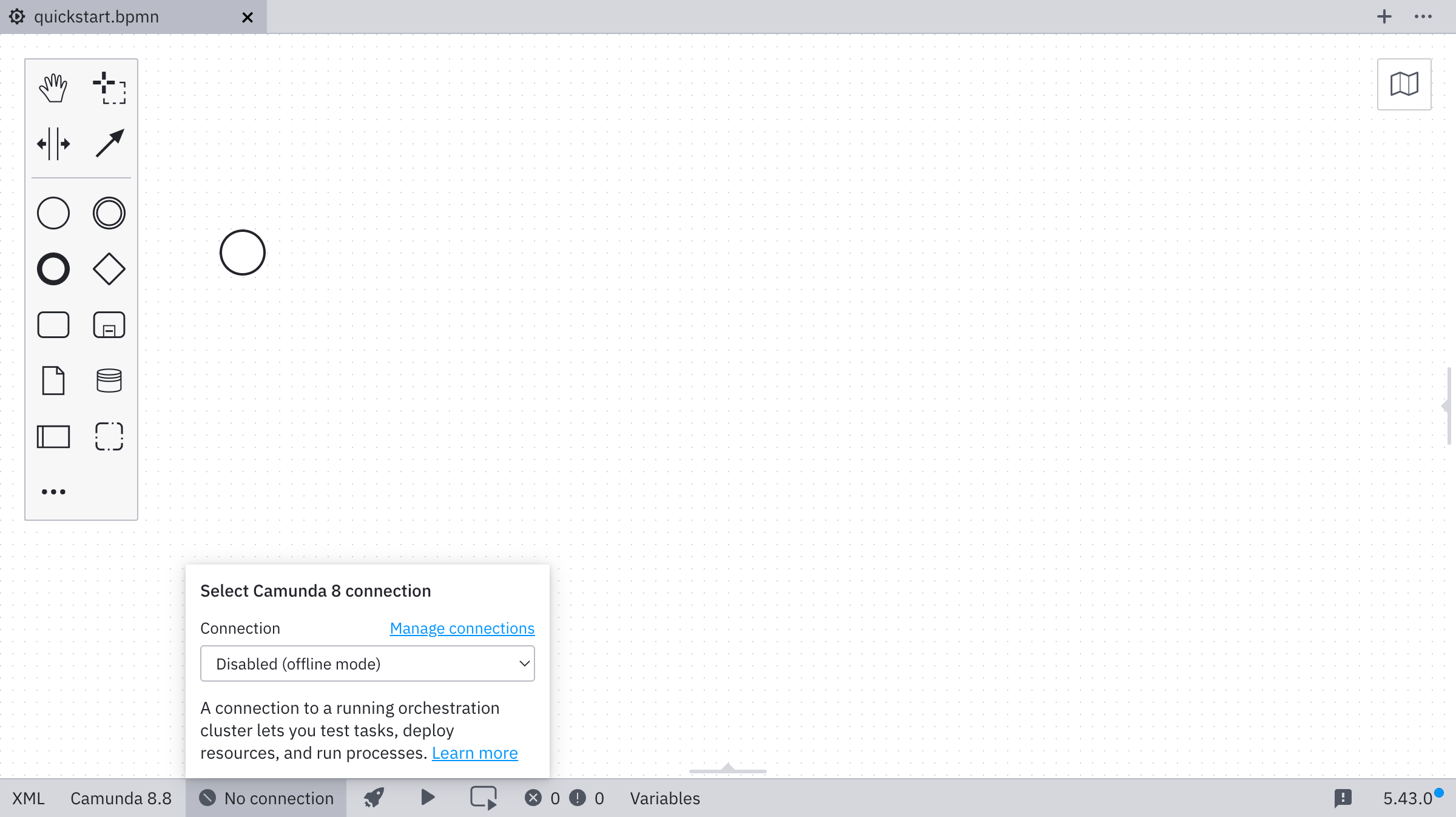Image resolution: width=1456 pixels, height=817 pixels.
Task: Toggle the minimap overview
Action: coord(1404,84)
